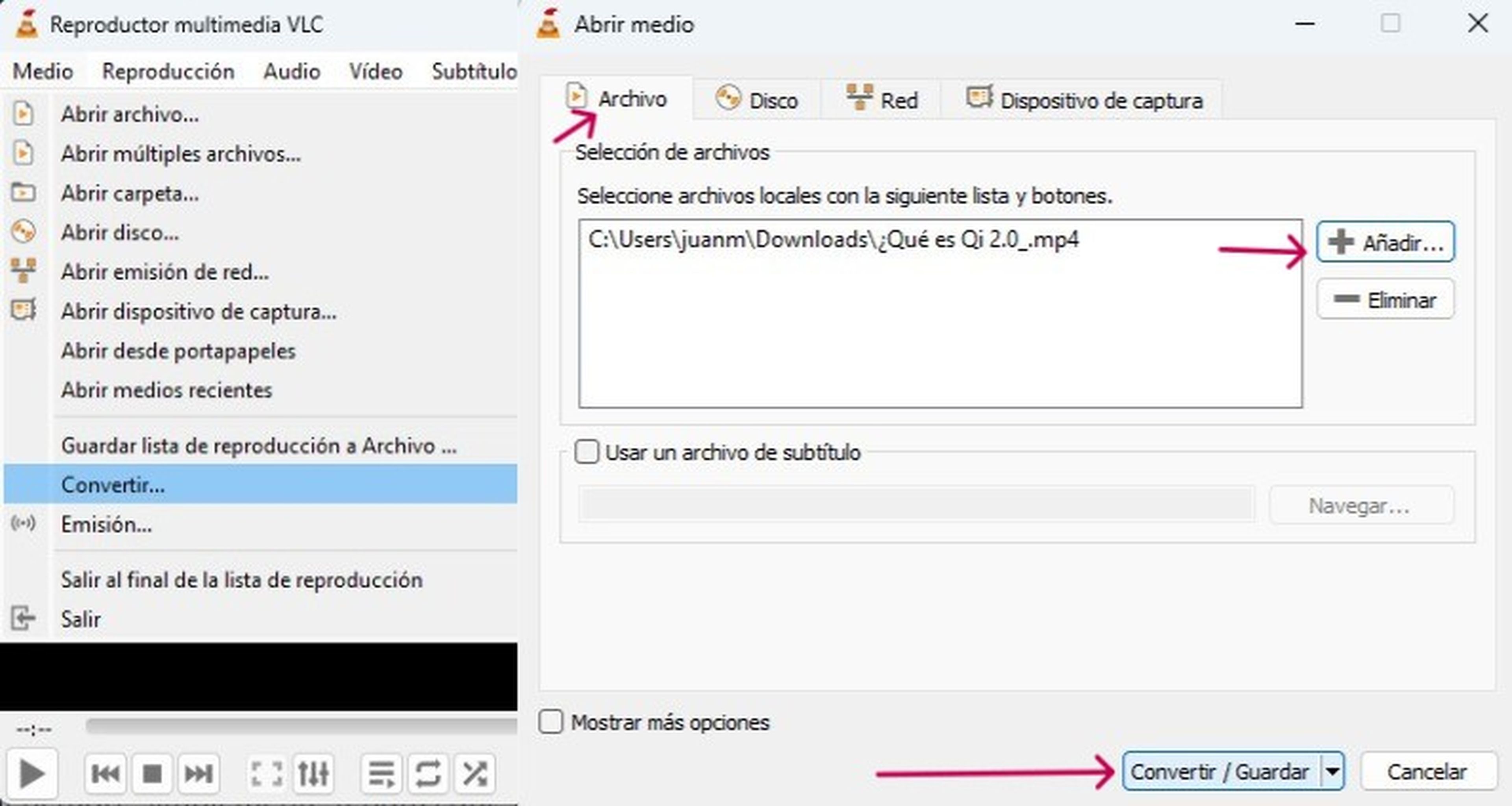Click the Abrir archivo icon in Medio menu
This screenshot has height=806, width=1512.
(23, 113)
